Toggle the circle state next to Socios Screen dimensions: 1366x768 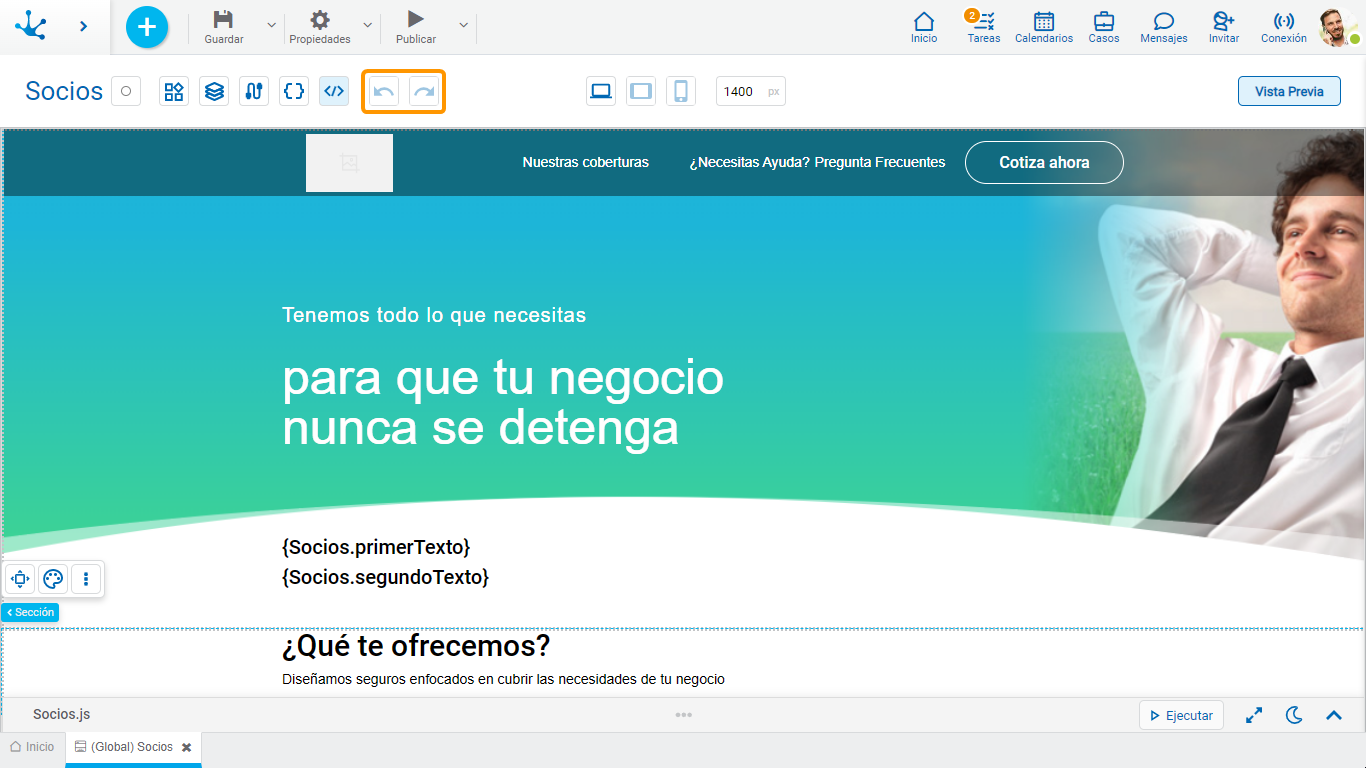(x=126, y=91)
